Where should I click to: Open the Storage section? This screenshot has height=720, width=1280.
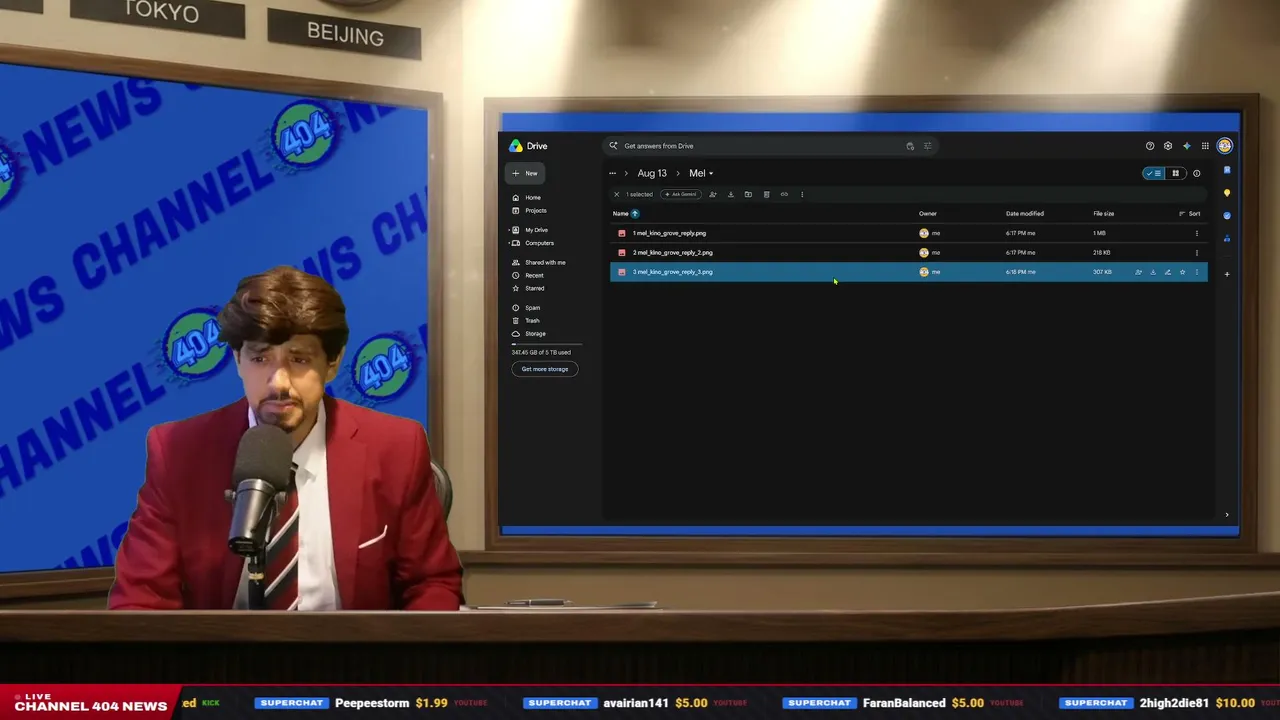point(529,334)
